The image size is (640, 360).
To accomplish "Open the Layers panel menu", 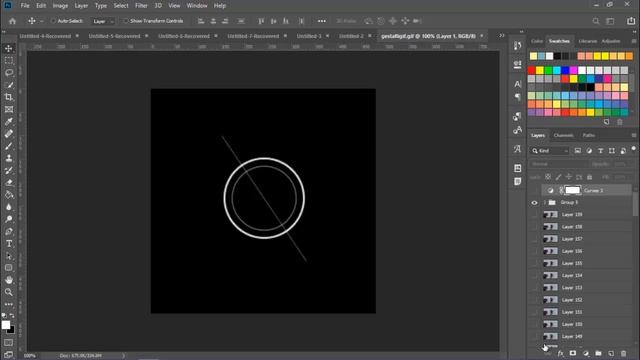I will 633,135.
